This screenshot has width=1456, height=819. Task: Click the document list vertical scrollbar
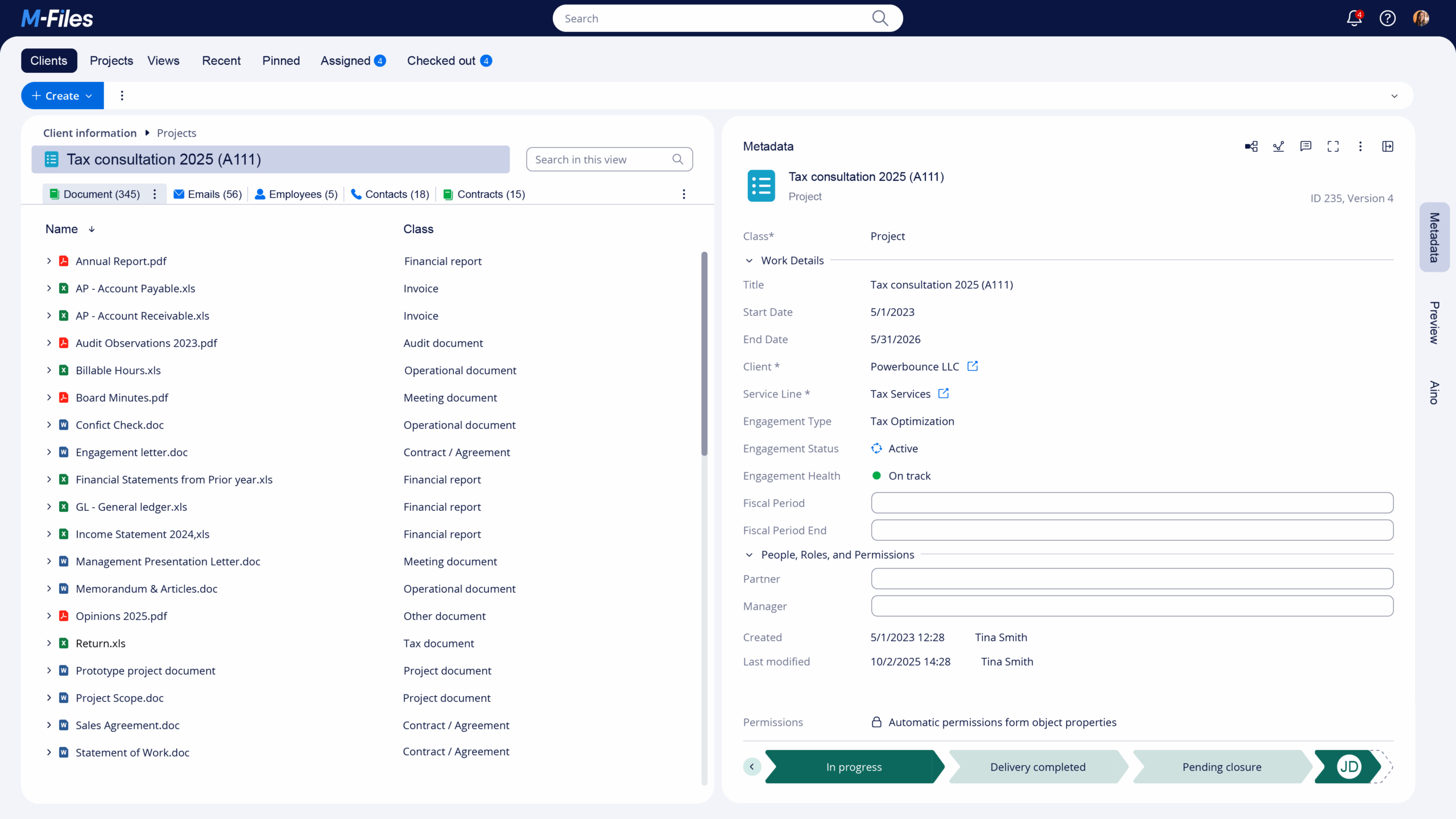(x=704, y=353)
